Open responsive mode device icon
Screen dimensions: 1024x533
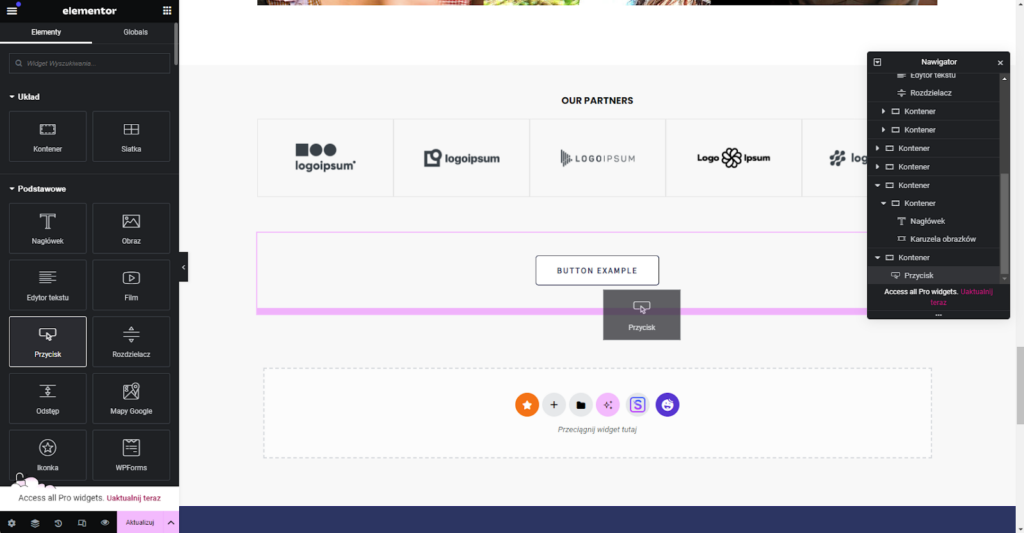(x=82, y=523)
